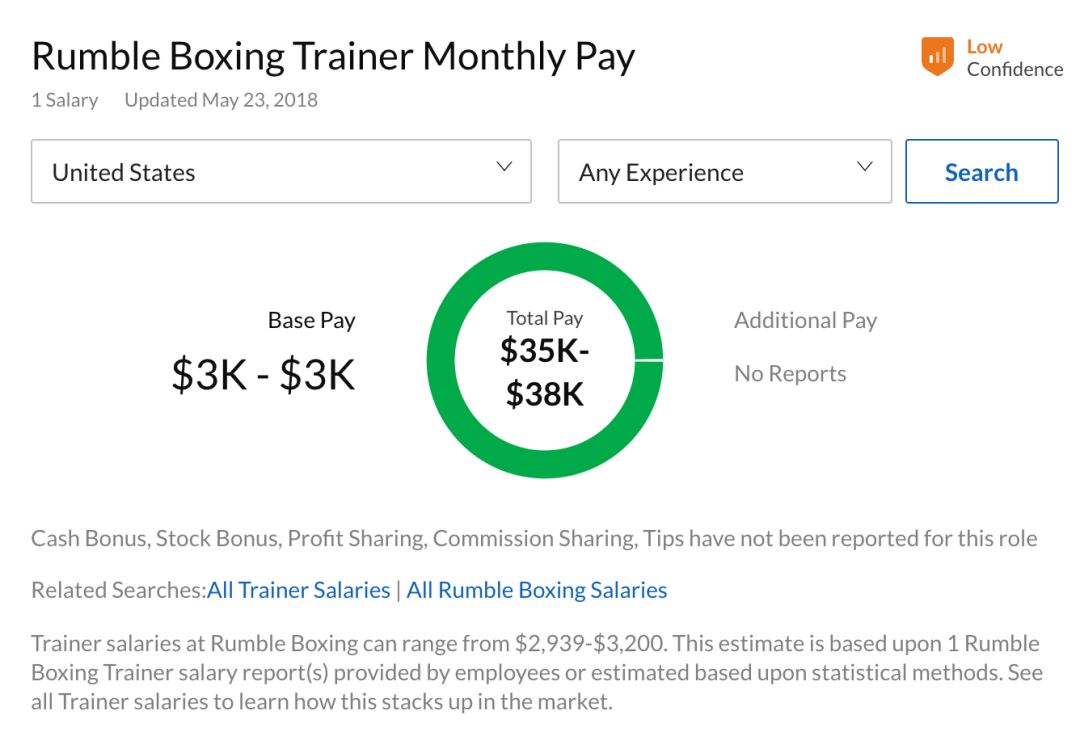
Task: Open the United States location dropdown
Action: [280, 172]
